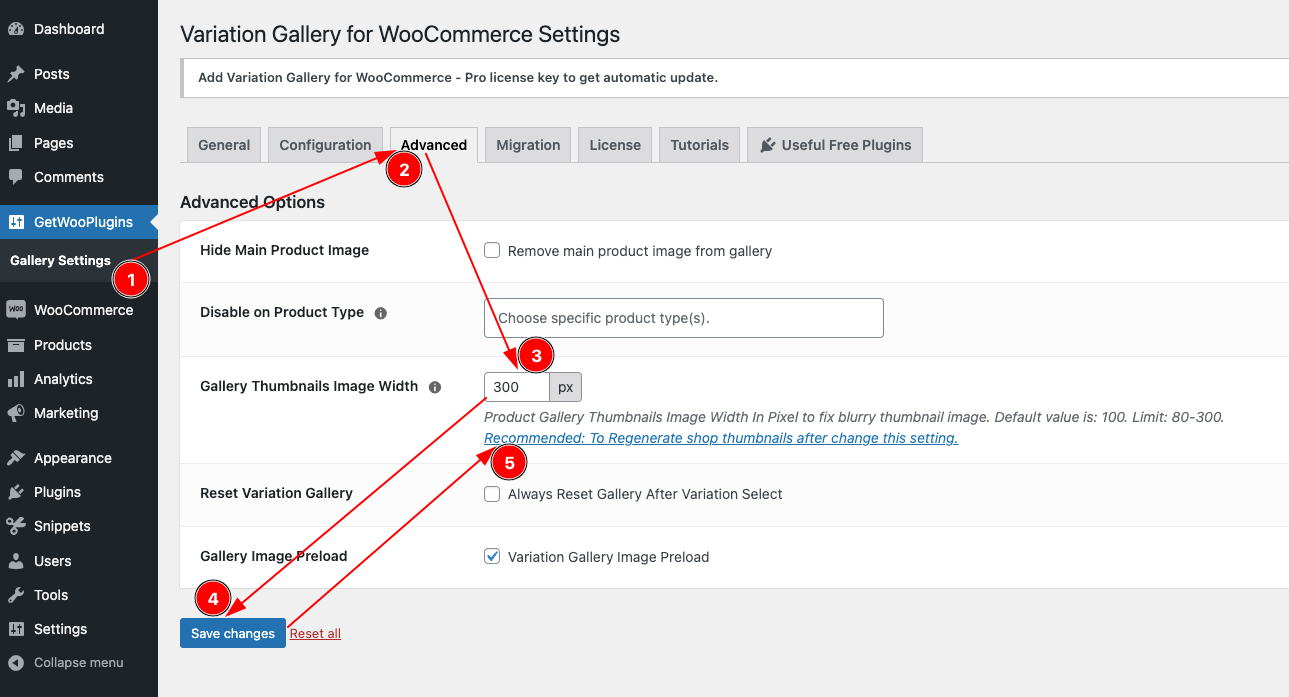Click the Gallery Image Preload label
The image size is (1289, 697).
274,556
